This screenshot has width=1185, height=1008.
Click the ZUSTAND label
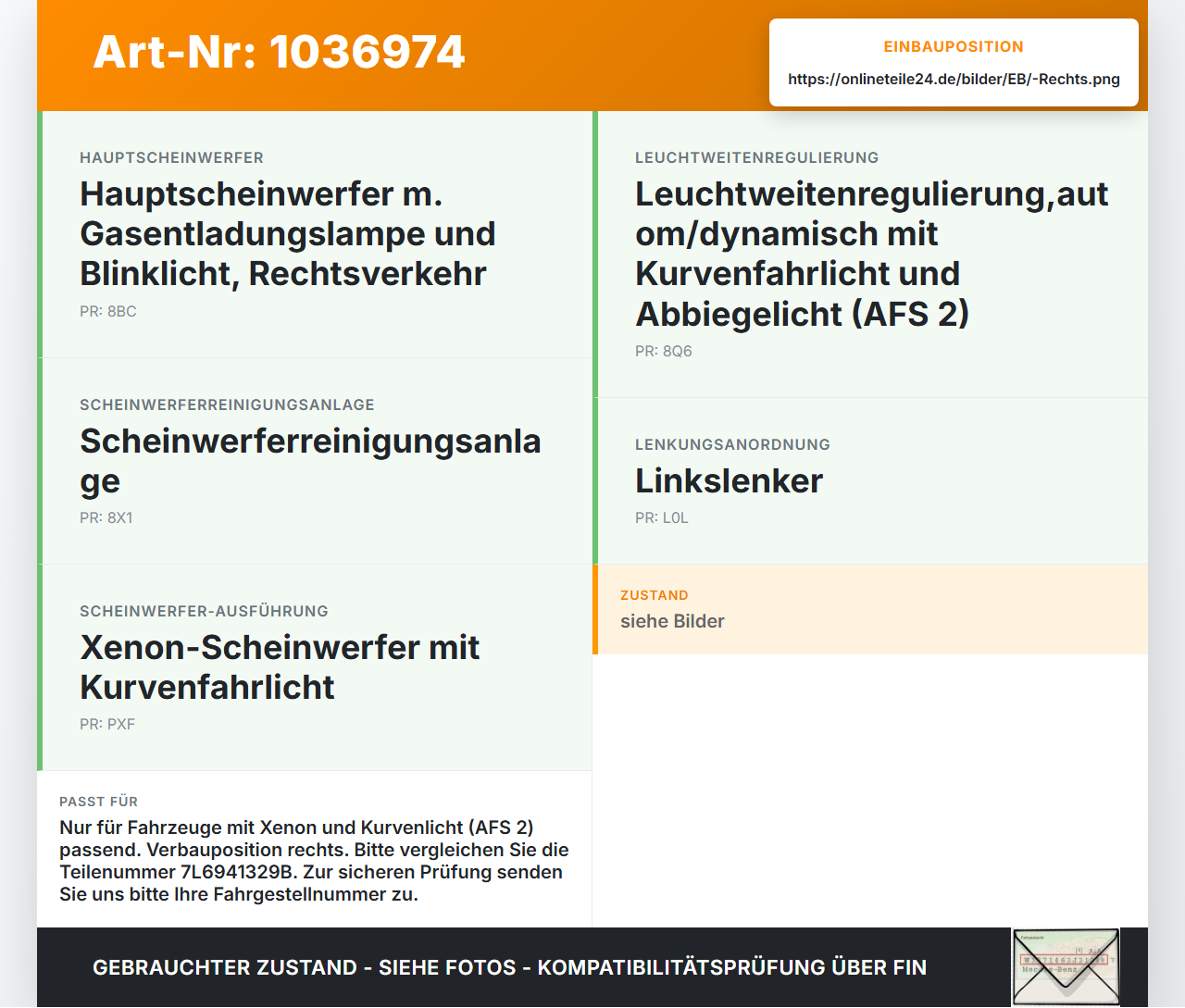coord(655,596)
